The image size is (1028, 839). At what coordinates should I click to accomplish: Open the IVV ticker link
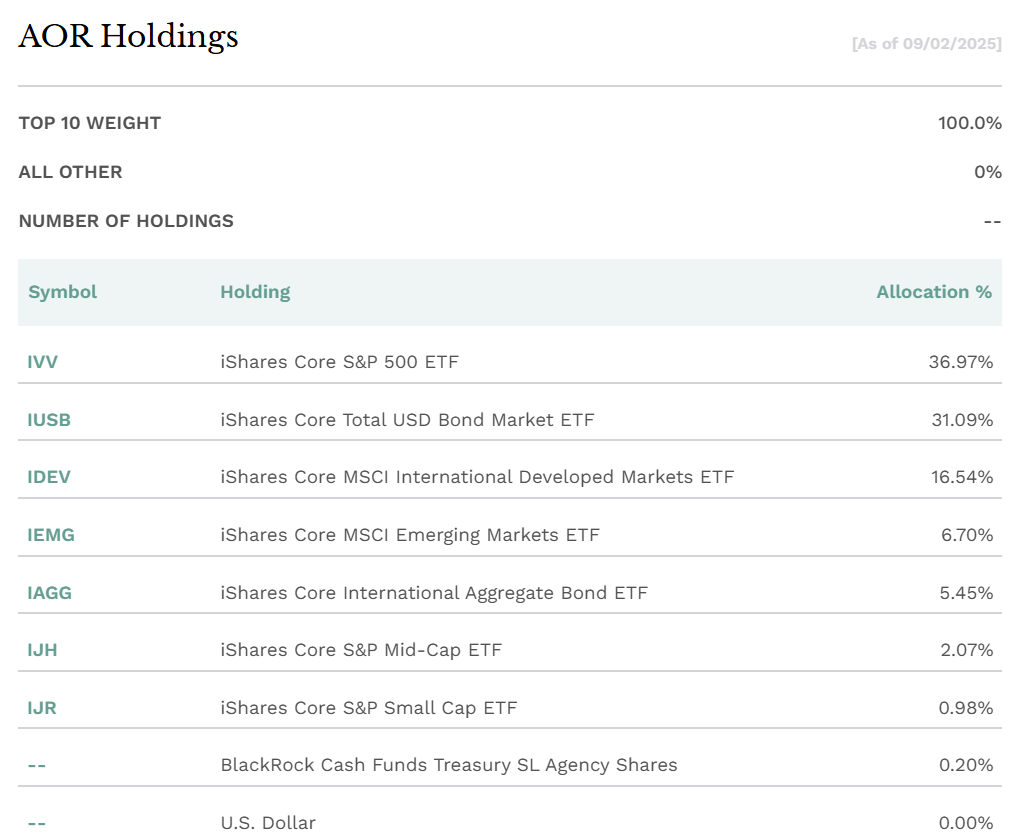(42, 362)
